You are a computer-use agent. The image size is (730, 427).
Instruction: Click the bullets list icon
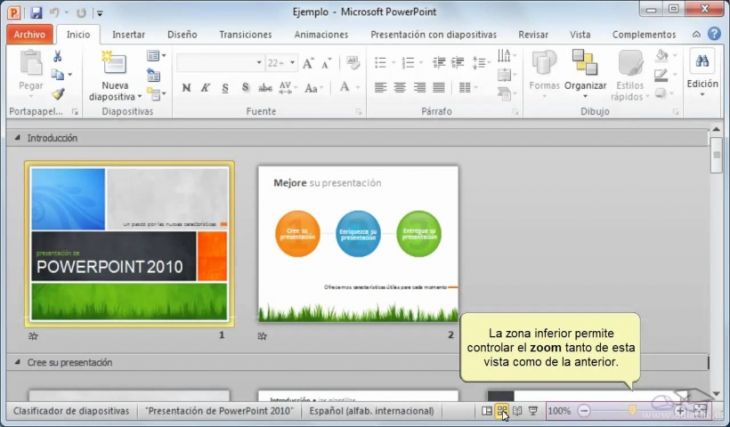(x=381, y=63)
